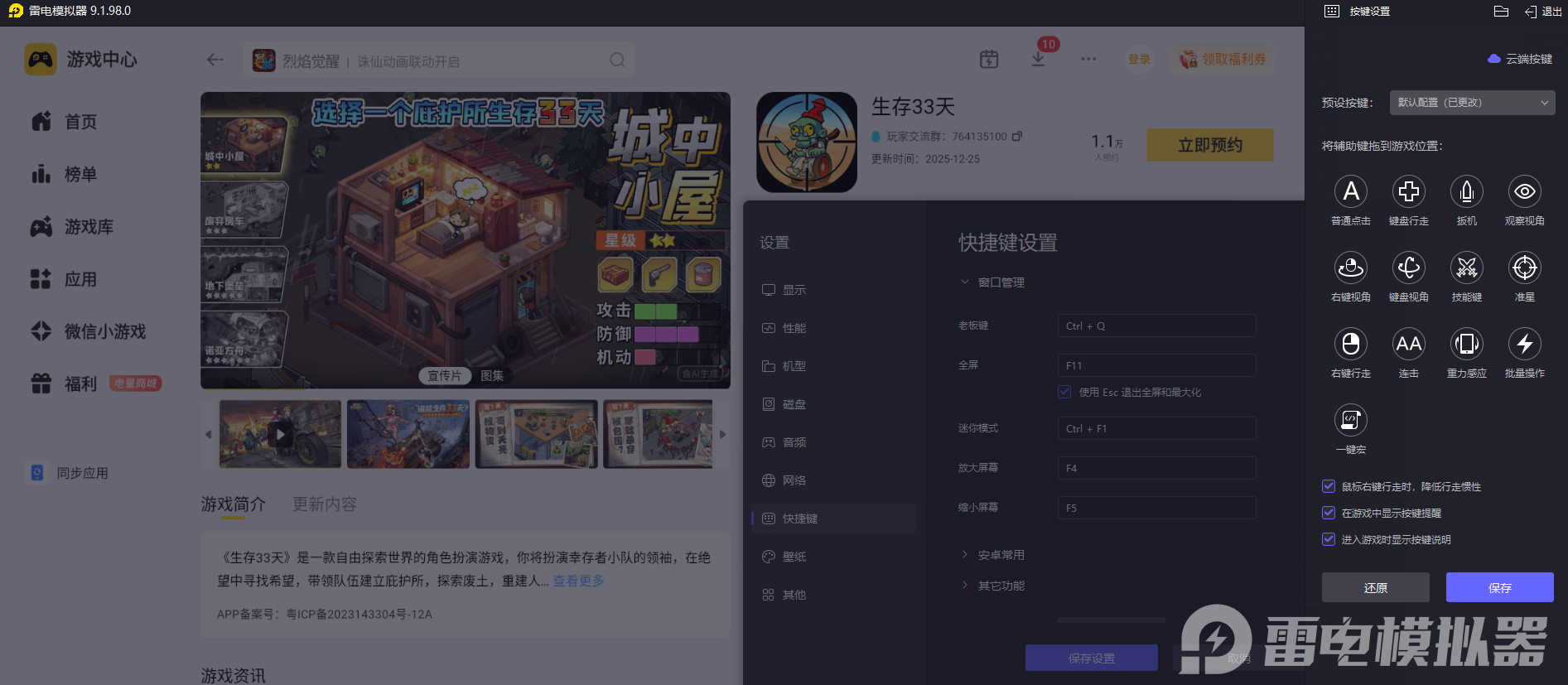Image resolution: width=1568 pixels, height=685 pixels.
Task: Click the 游戏中心 gamepad logo
Action: pyautogui.click(x=41, y=60)
